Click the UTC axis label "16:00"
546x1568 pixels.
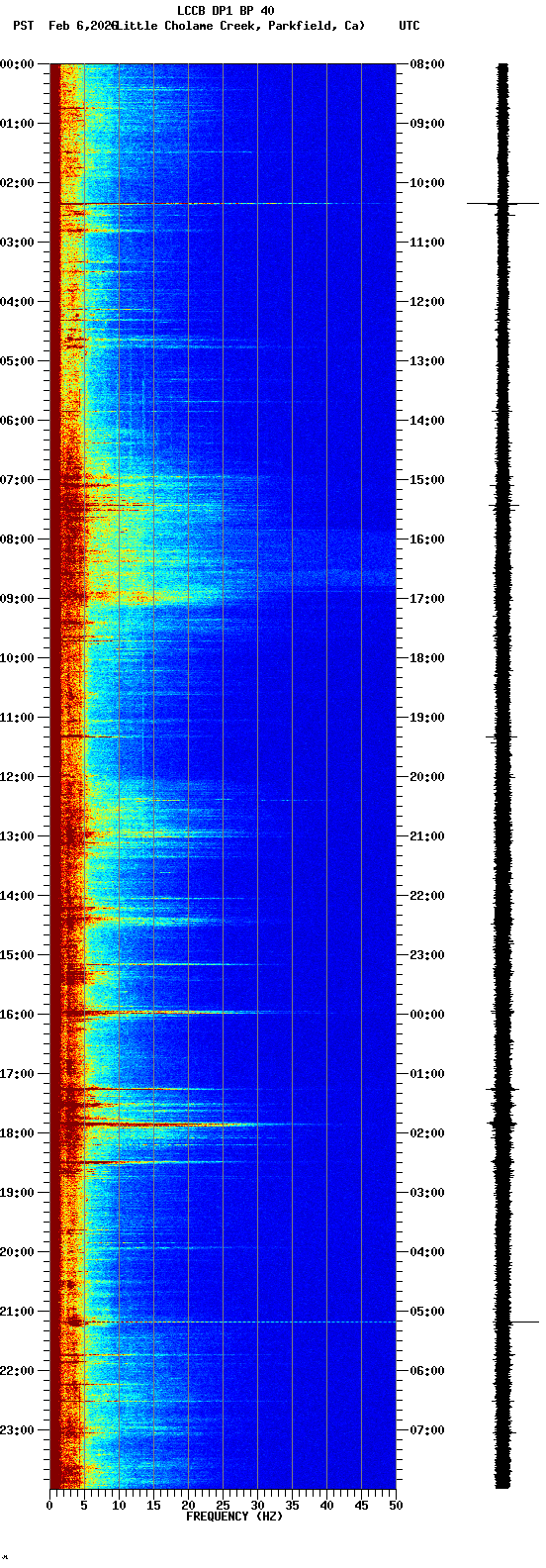click(x=427, y=539)
